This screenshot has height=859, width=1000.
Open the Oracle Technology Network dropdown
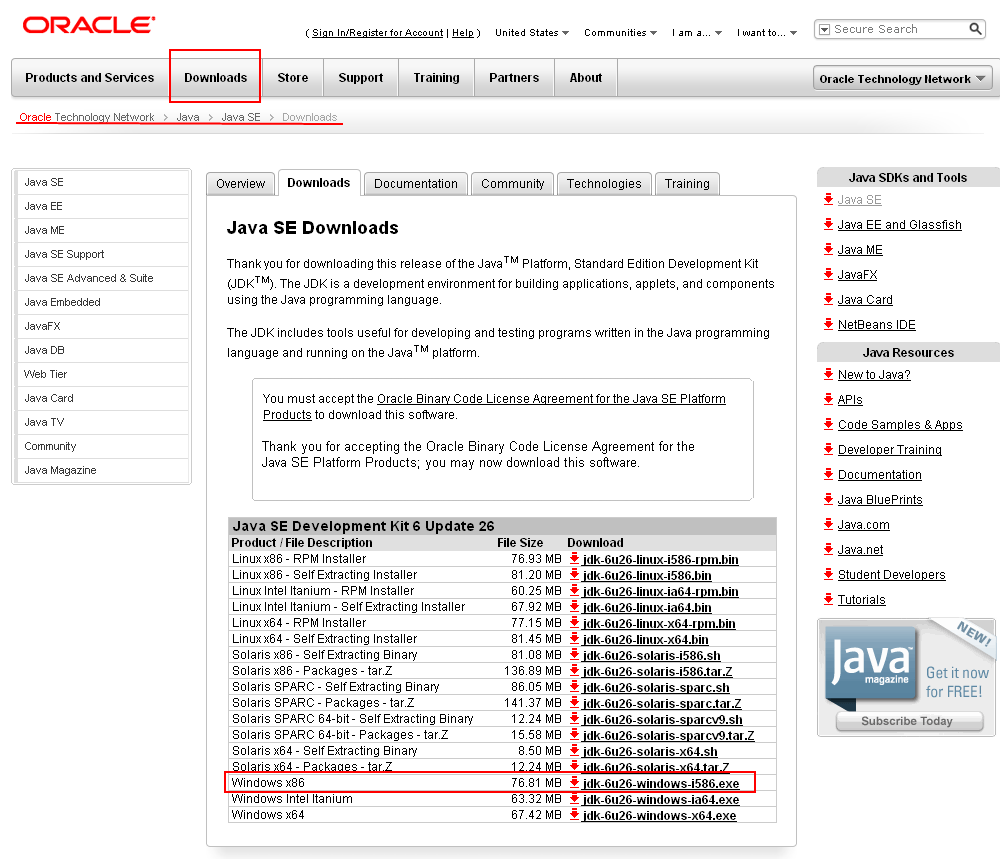pos(902,78)
